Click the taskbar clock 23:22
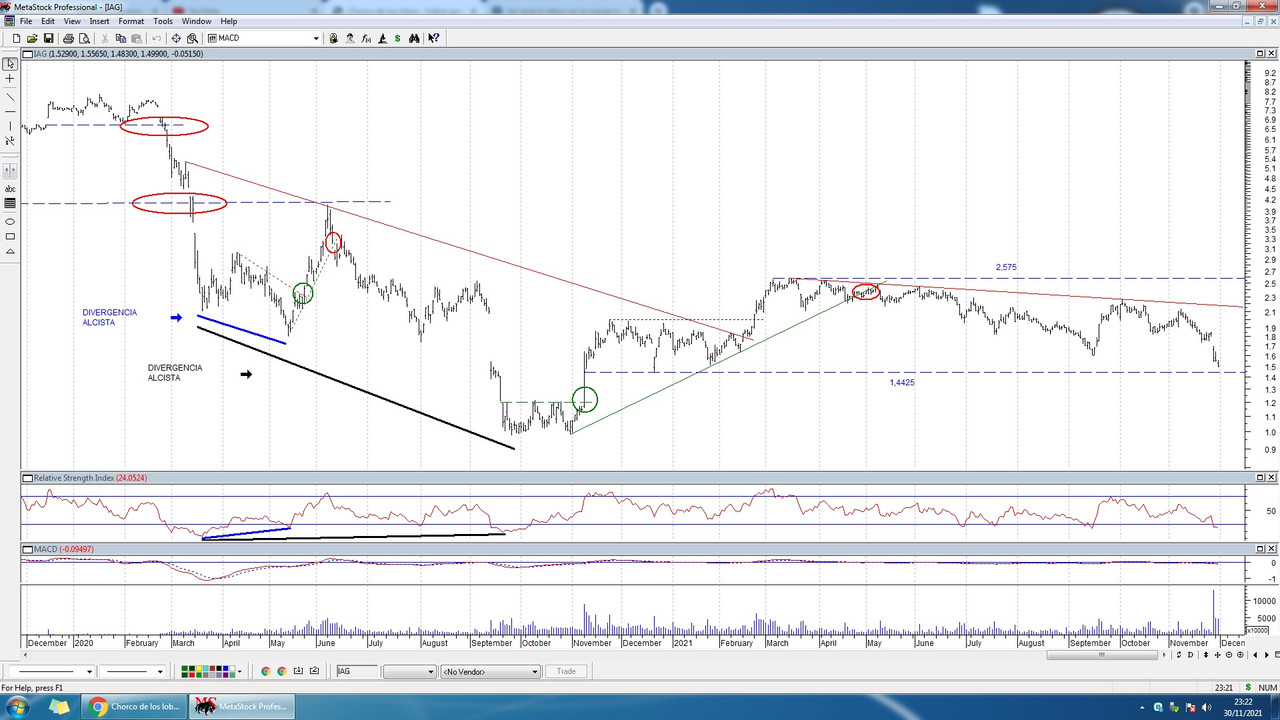1280x720 pixels. 1243,702
